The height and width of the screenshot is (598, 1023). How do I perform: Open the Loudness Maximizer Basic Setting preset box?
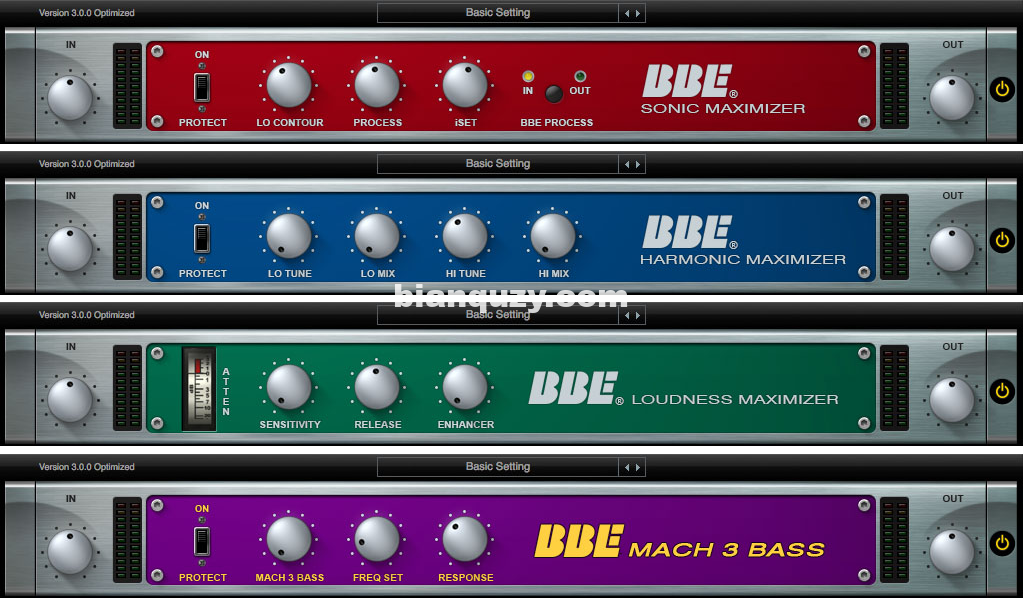pos(498,316)
